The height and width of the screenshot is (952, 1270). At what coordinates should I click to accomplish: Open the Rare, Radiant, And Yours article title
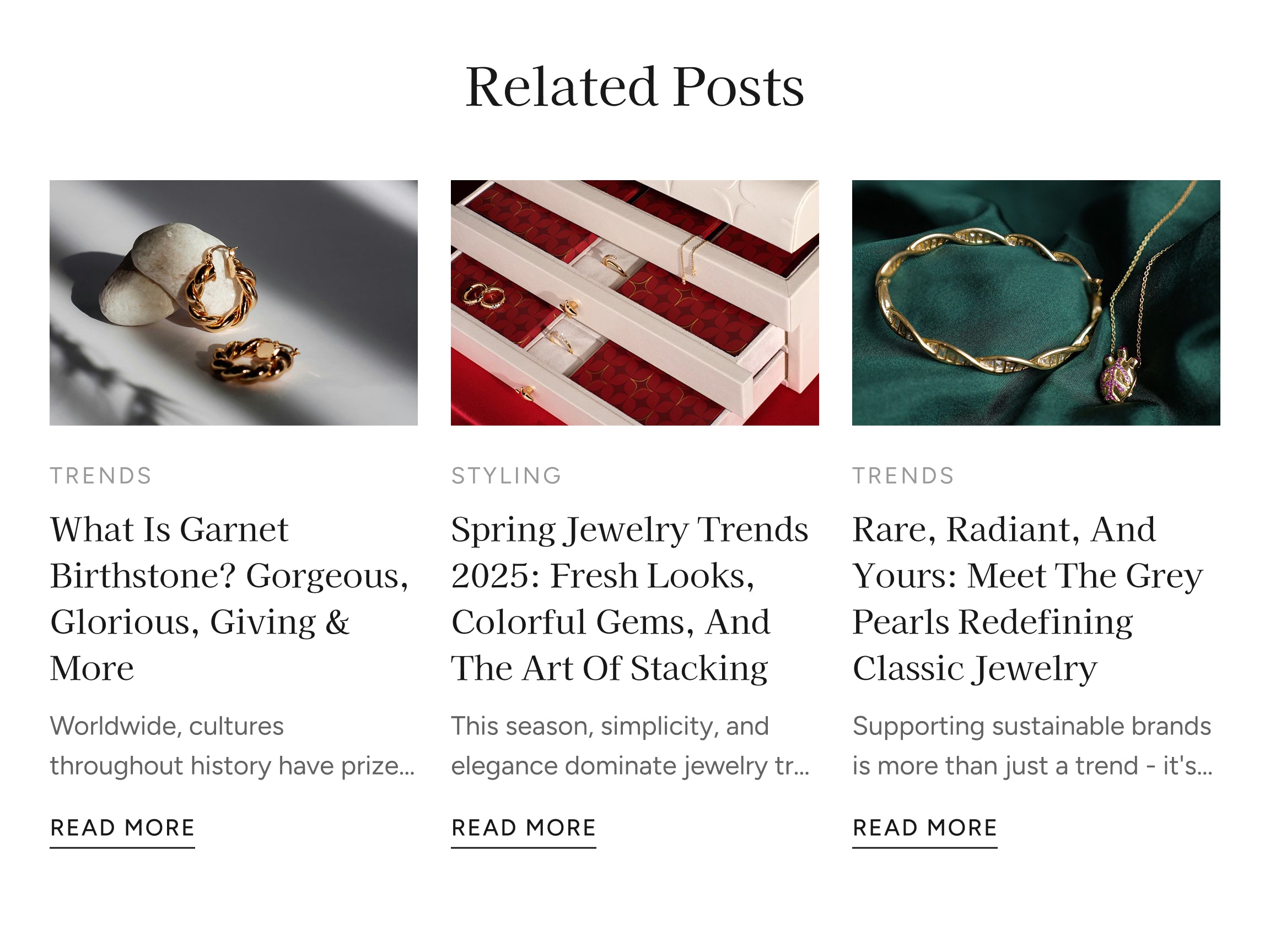click(x=1027, y=598)
